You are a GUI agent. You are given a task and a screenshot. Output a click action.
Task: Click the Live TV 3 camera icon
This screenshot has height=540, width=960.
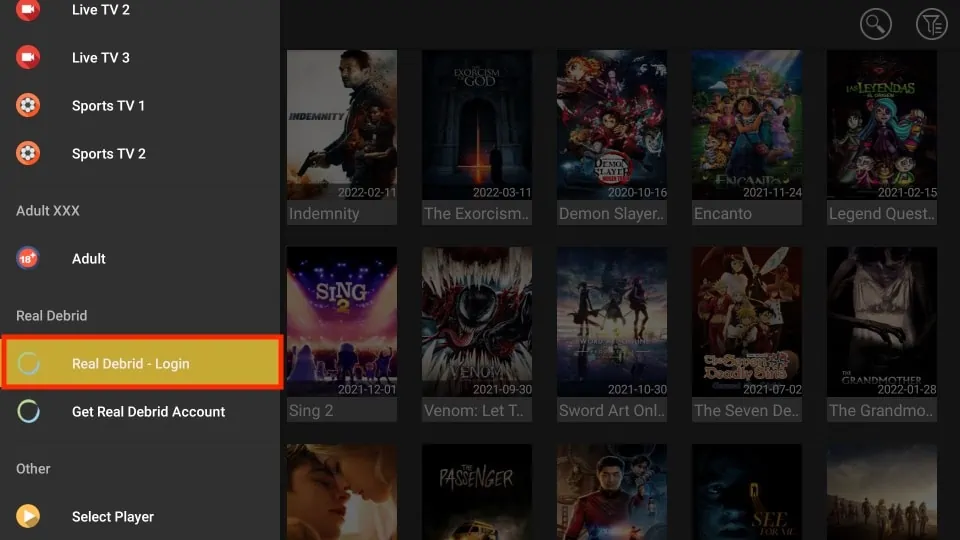[28, 58]
